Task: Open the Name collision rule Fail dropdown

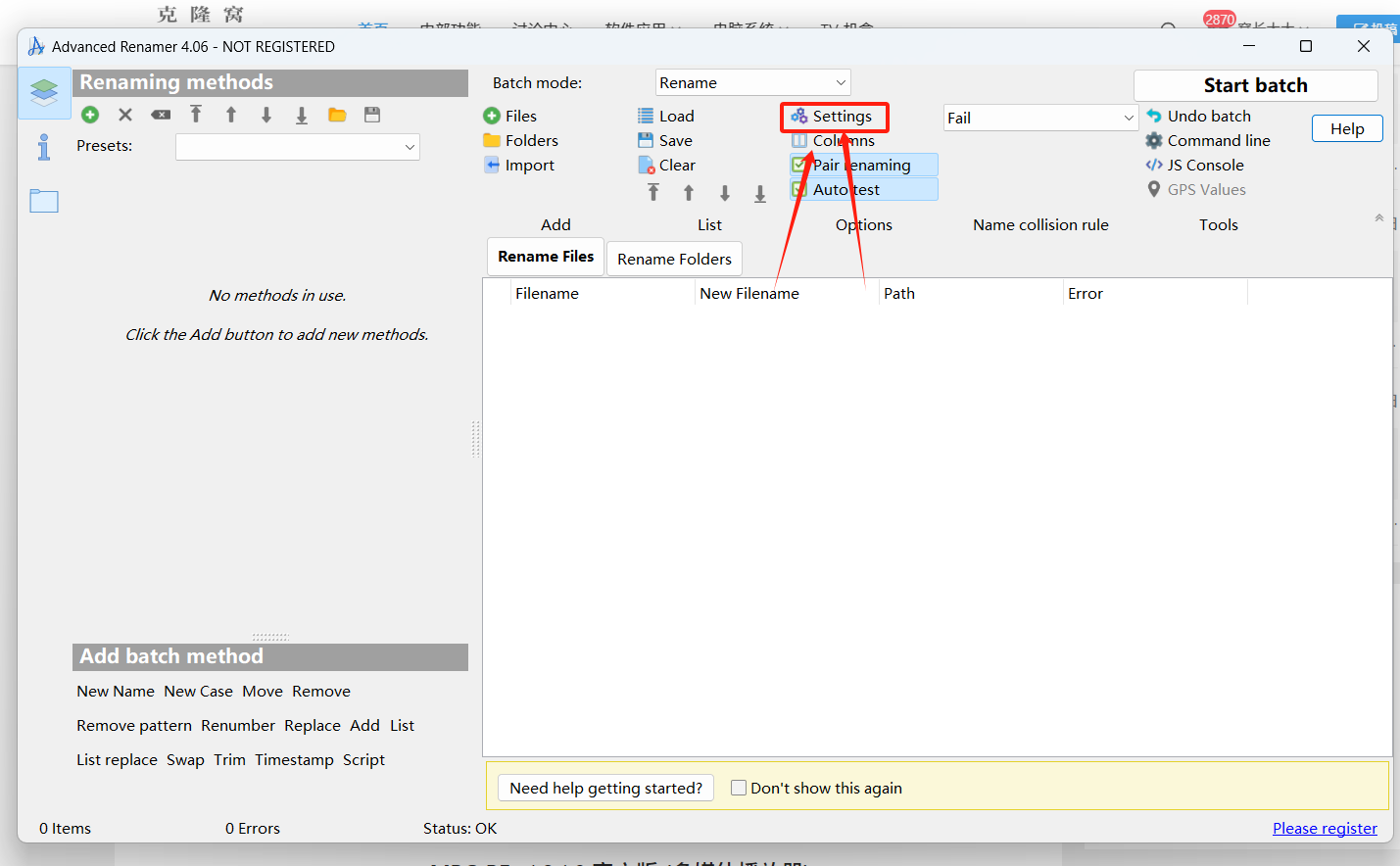Action: tap(1040, 118)
